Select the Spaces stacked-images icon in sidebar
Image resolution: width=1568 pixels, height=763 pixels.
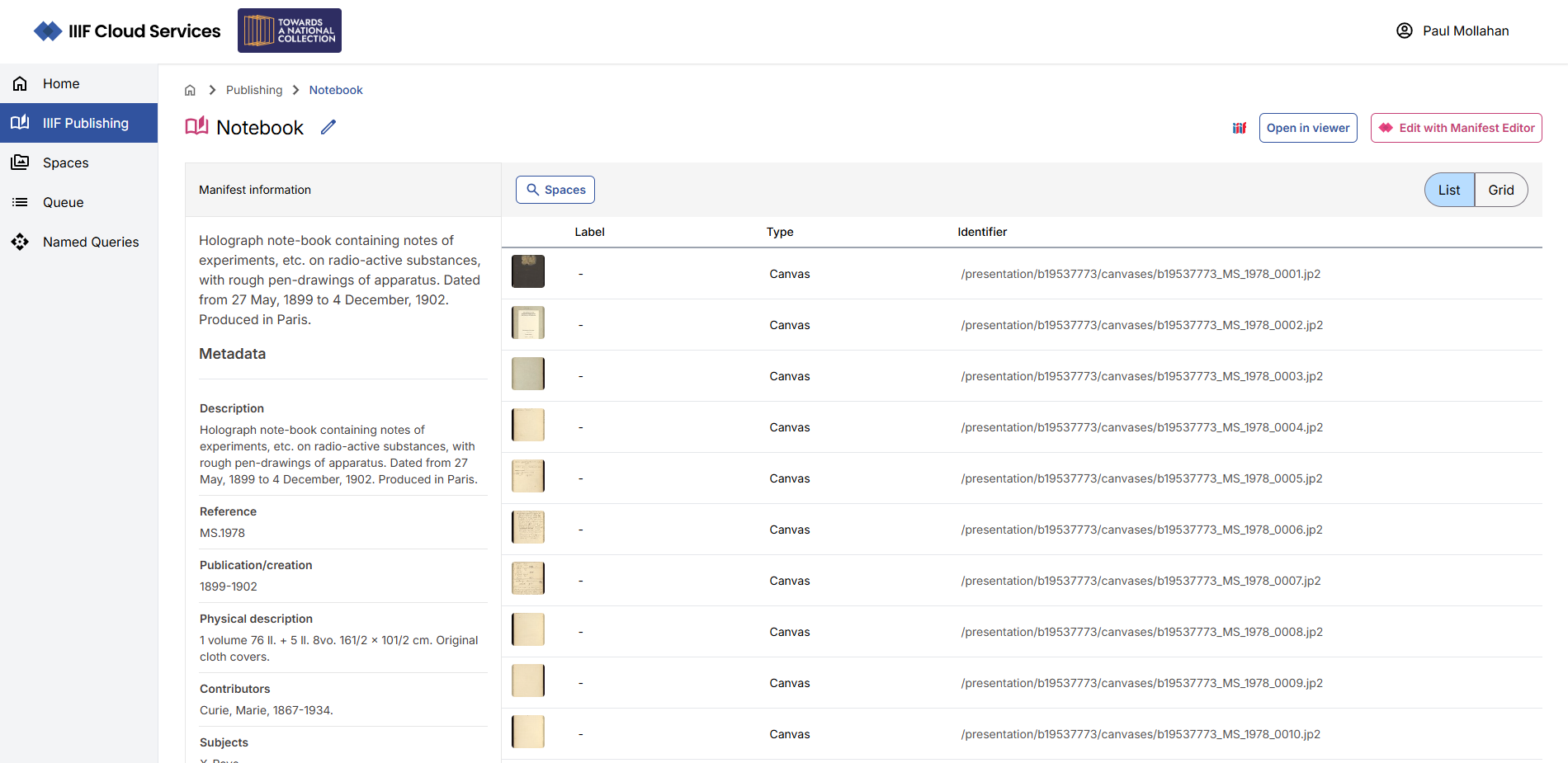19,162
